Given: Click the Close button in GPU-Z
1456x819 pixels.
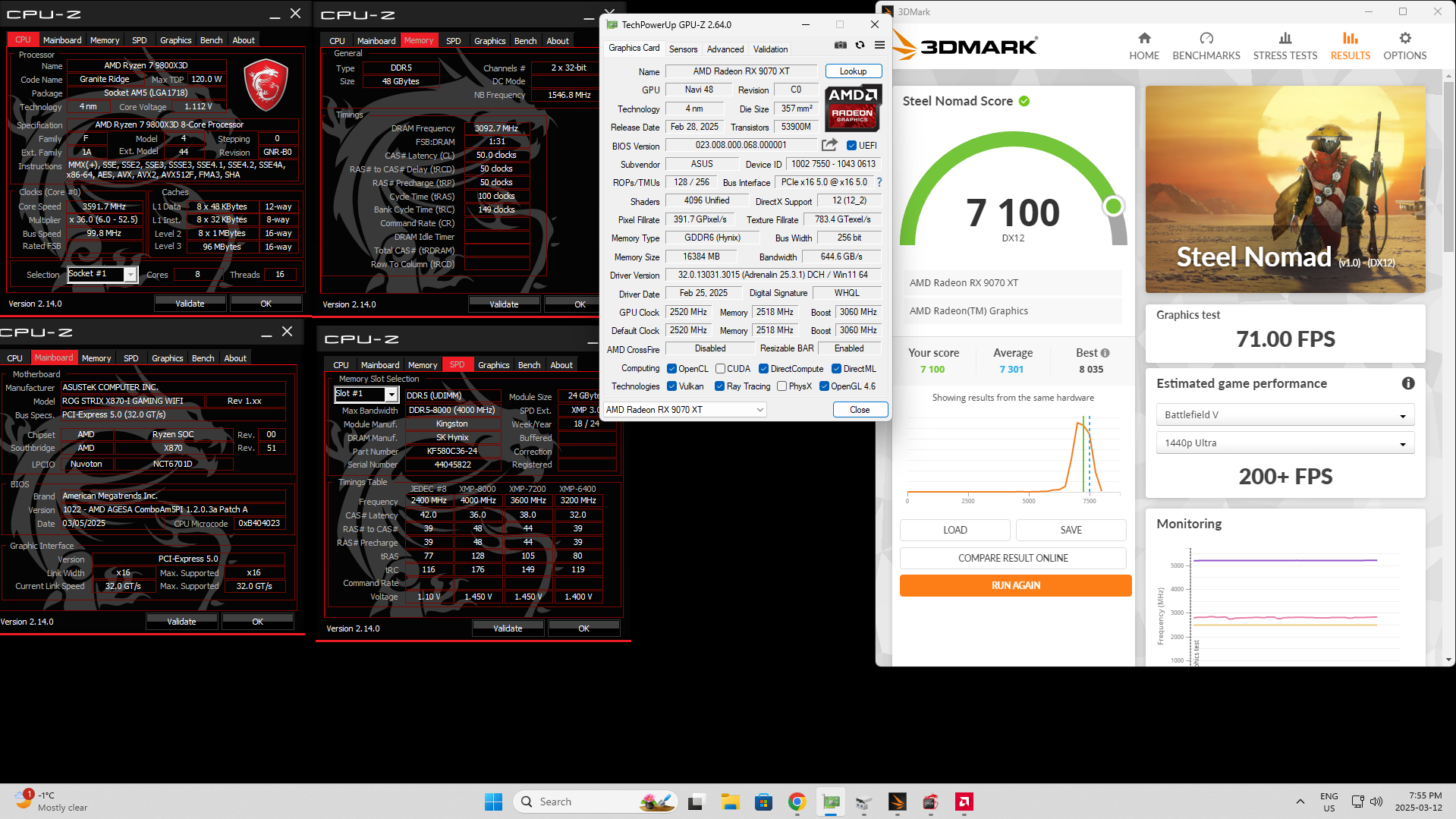Looking at the screenshot, I should click(860, 410).
